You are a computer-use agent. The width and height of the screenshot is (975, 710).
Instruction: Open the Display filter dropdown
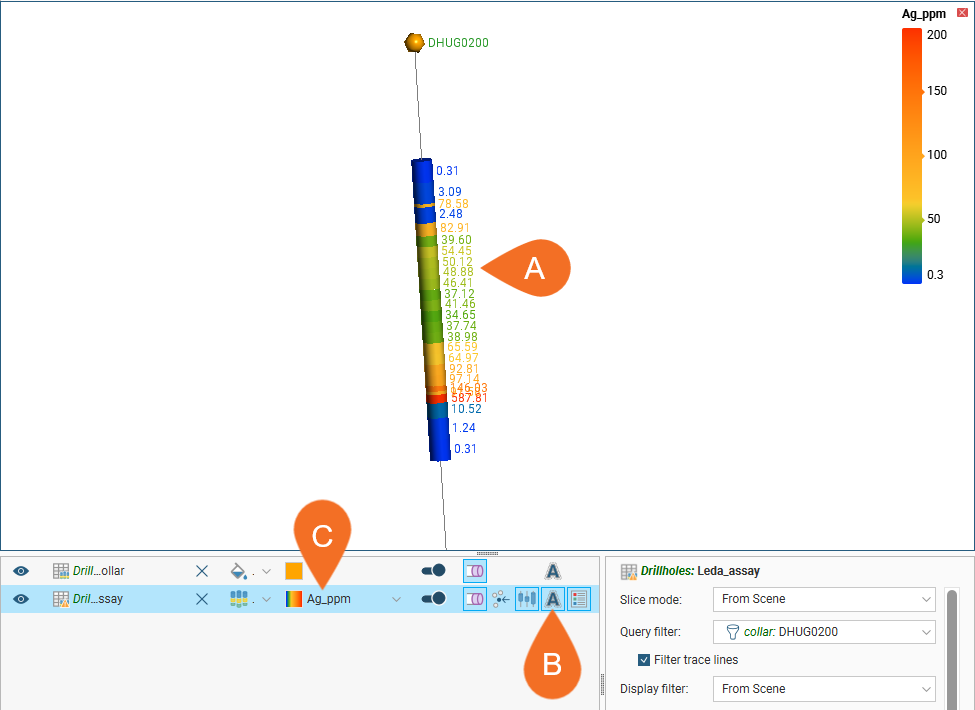(824, 689)
